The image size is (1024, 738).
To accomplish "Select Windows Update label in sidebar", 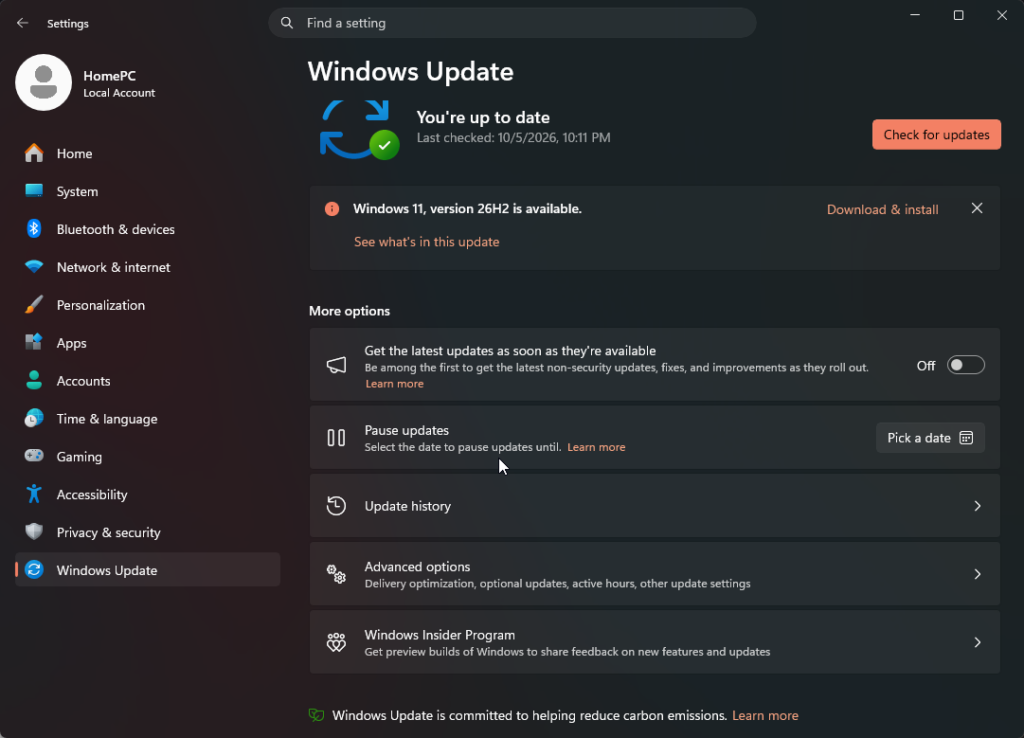I will click(x=106, y=570).
